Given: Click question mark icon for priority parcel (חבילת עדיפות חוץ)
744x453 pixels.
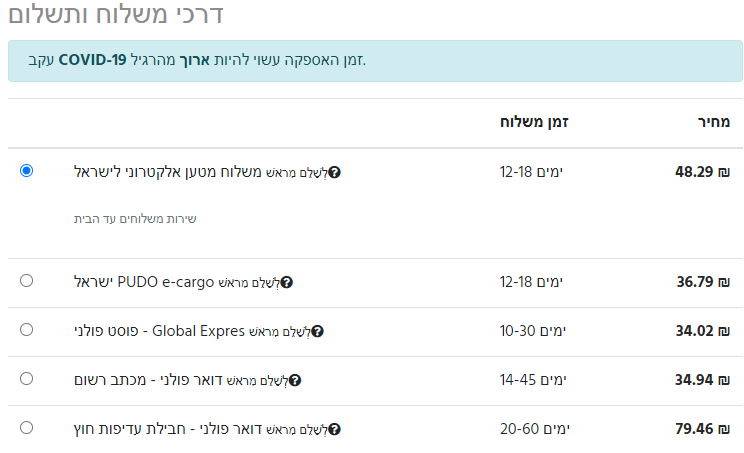Looking at the screenshot, I should click(335, 429).
